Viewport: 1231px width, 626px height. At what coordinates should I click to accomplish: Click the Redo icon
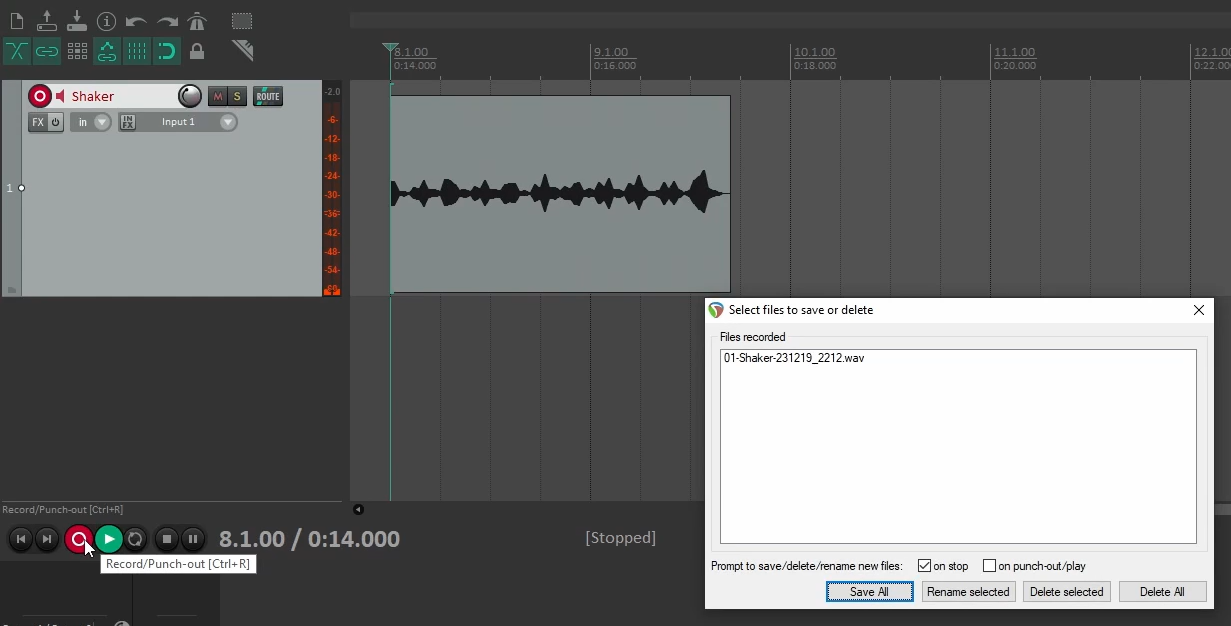pyautogui.click(x=166, y=20)
